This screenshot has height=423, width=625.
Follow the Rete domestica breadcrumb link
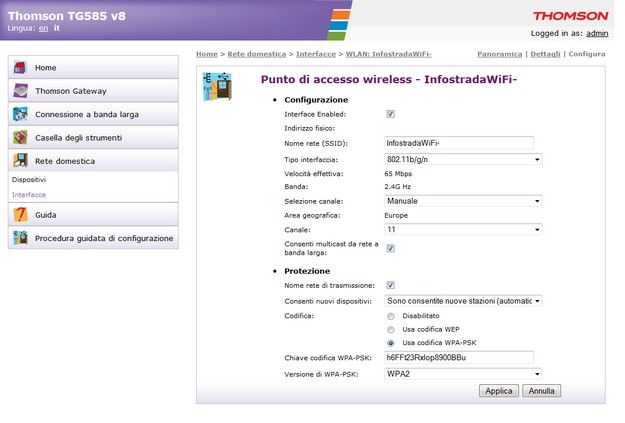pos(257,54)
